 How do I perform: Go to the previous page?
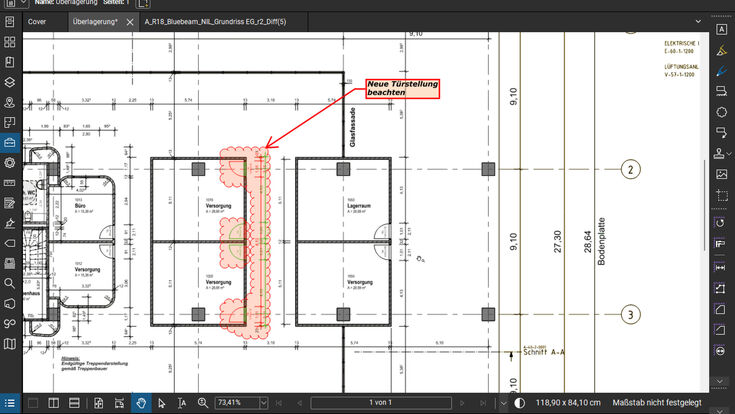(300, 403)
